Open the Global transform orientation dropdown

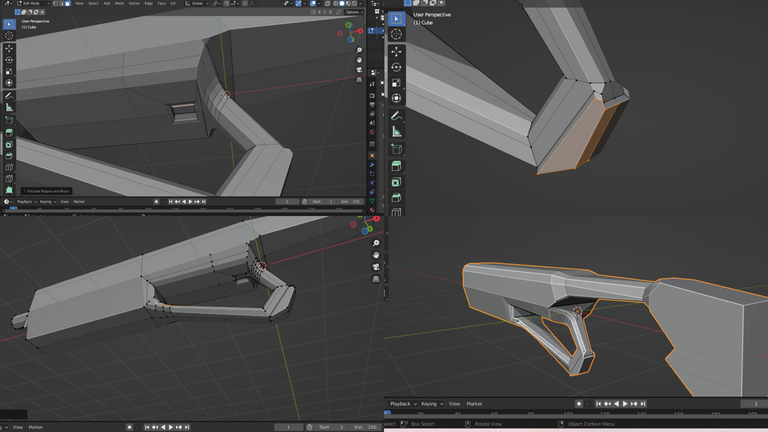click(x=197, y=3)
